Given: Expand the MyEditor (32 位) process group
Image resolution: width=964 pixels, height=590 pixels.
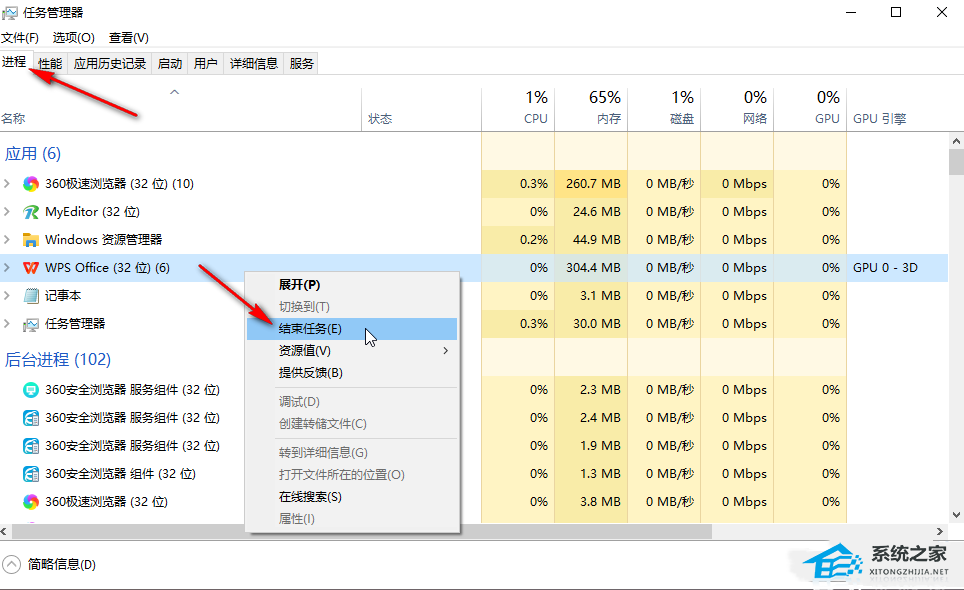Looking at the screenshot, I should coord(7,211).
